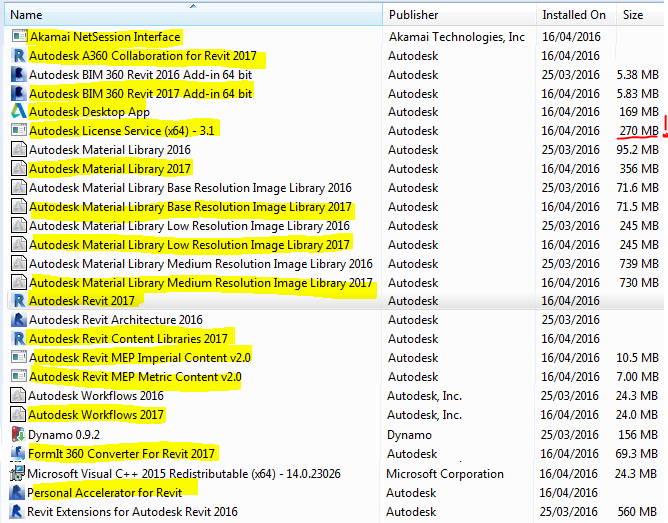Click the Revit MEP Metric Content icon
Viewport: 668px width, 523px height.
19,376
